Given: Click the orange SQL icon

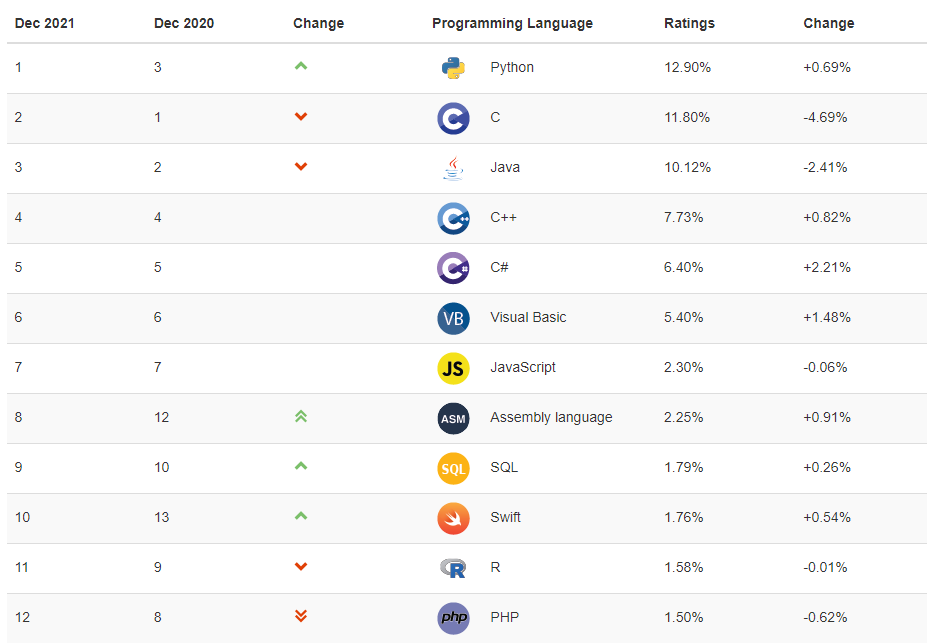Looking at the screenshot, I should (453, 469).
